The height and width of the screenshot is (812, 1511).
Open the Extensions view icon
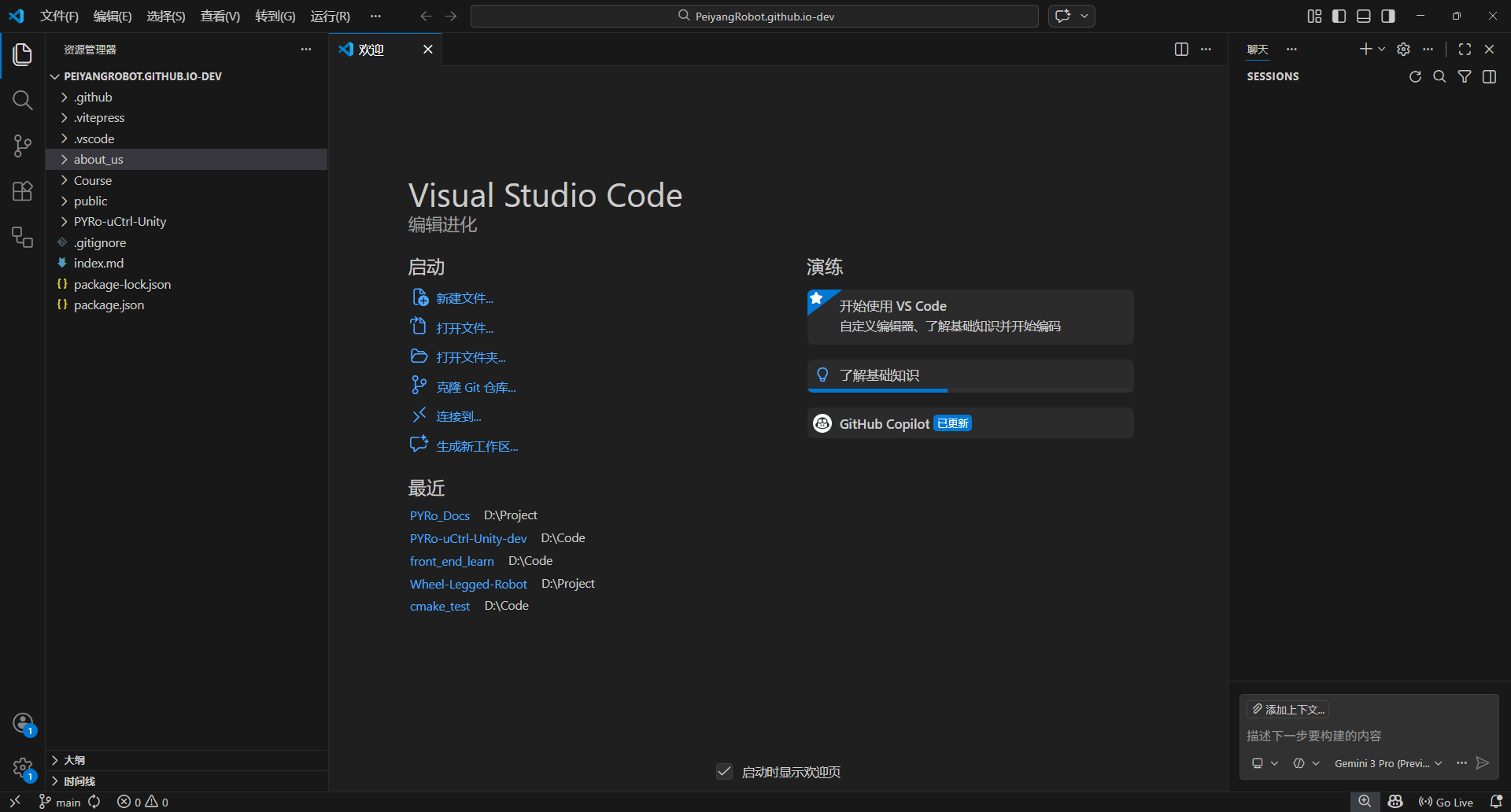coord(23,191)
